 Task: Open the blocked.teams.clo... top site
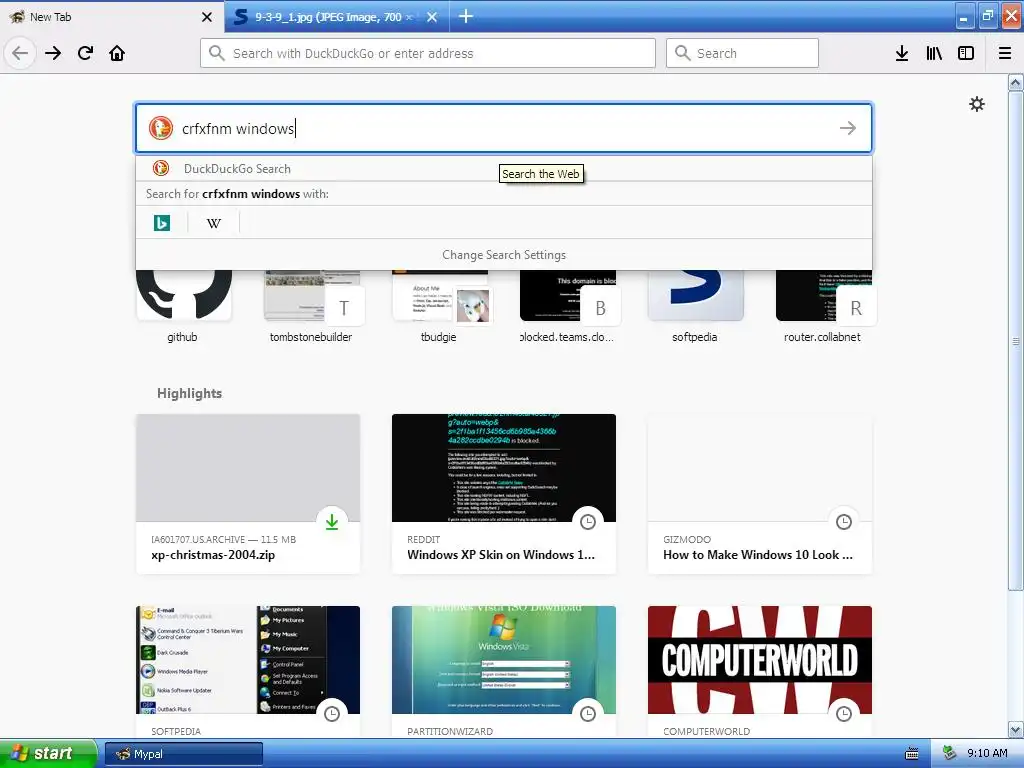[567, 307]
